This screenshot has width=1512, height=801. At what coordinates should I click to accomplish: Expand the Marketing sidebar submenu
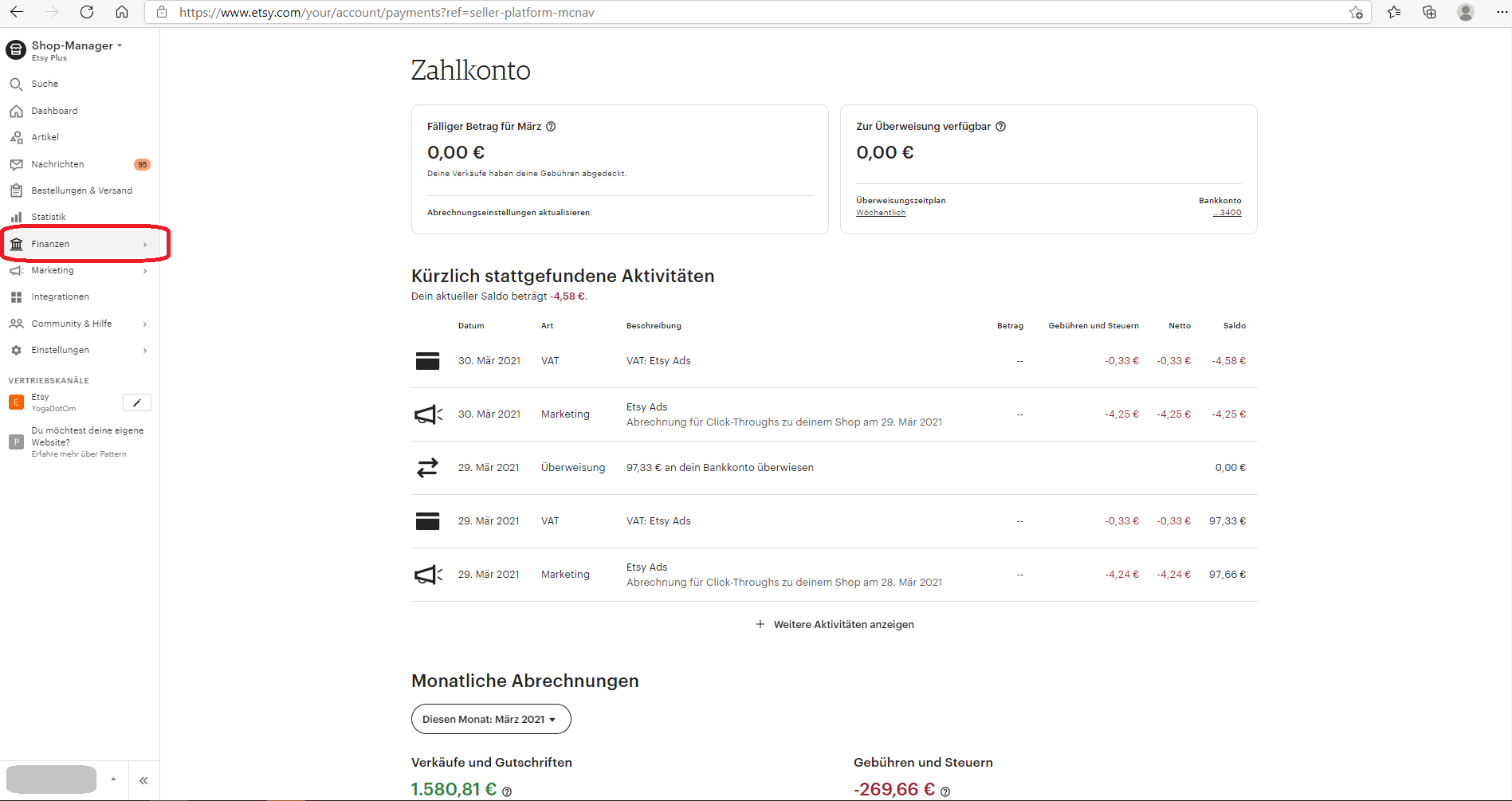pos(144,271)
